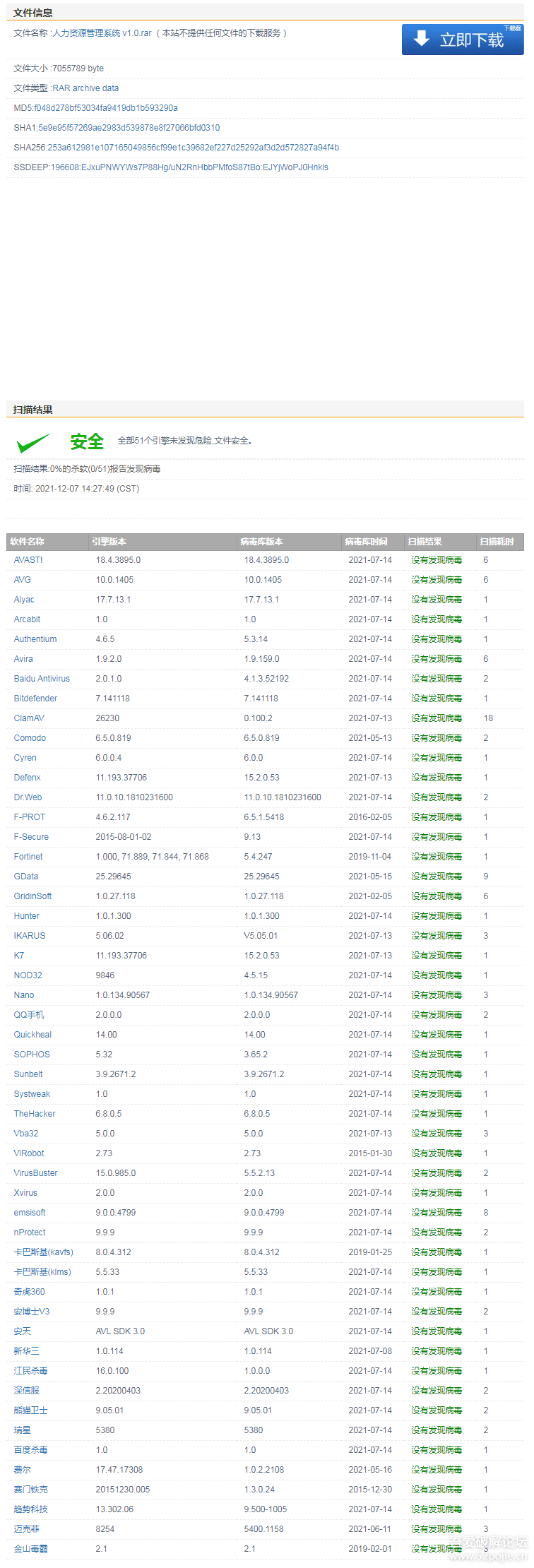The image size is (534, 1568).
Task: Click the 病毒库时间 column header
Action: 366,542
